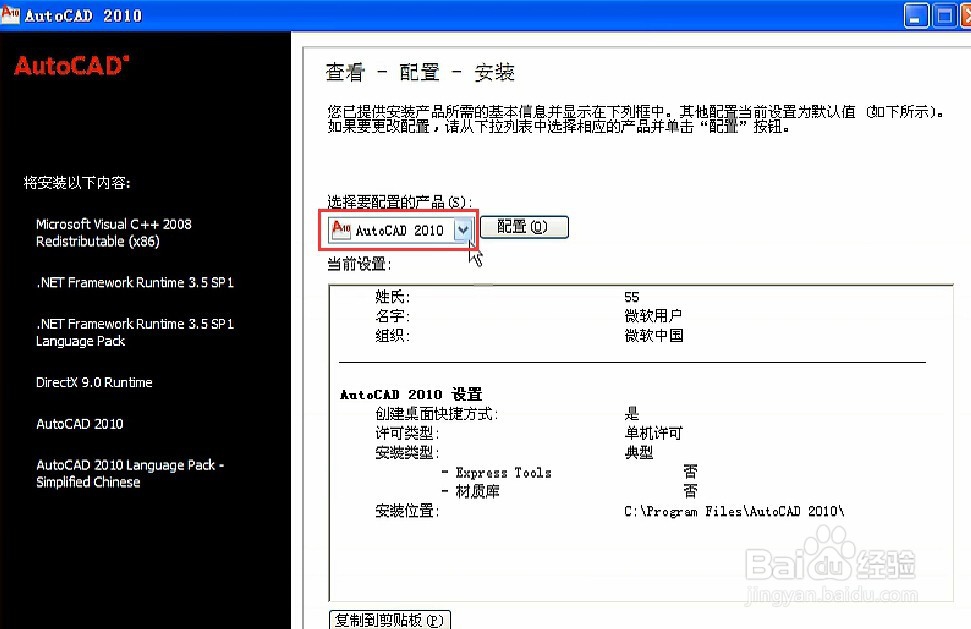Click the 将安装以下内容 label
The width and height of the screenshot is (971, 629).
(77, 183)
